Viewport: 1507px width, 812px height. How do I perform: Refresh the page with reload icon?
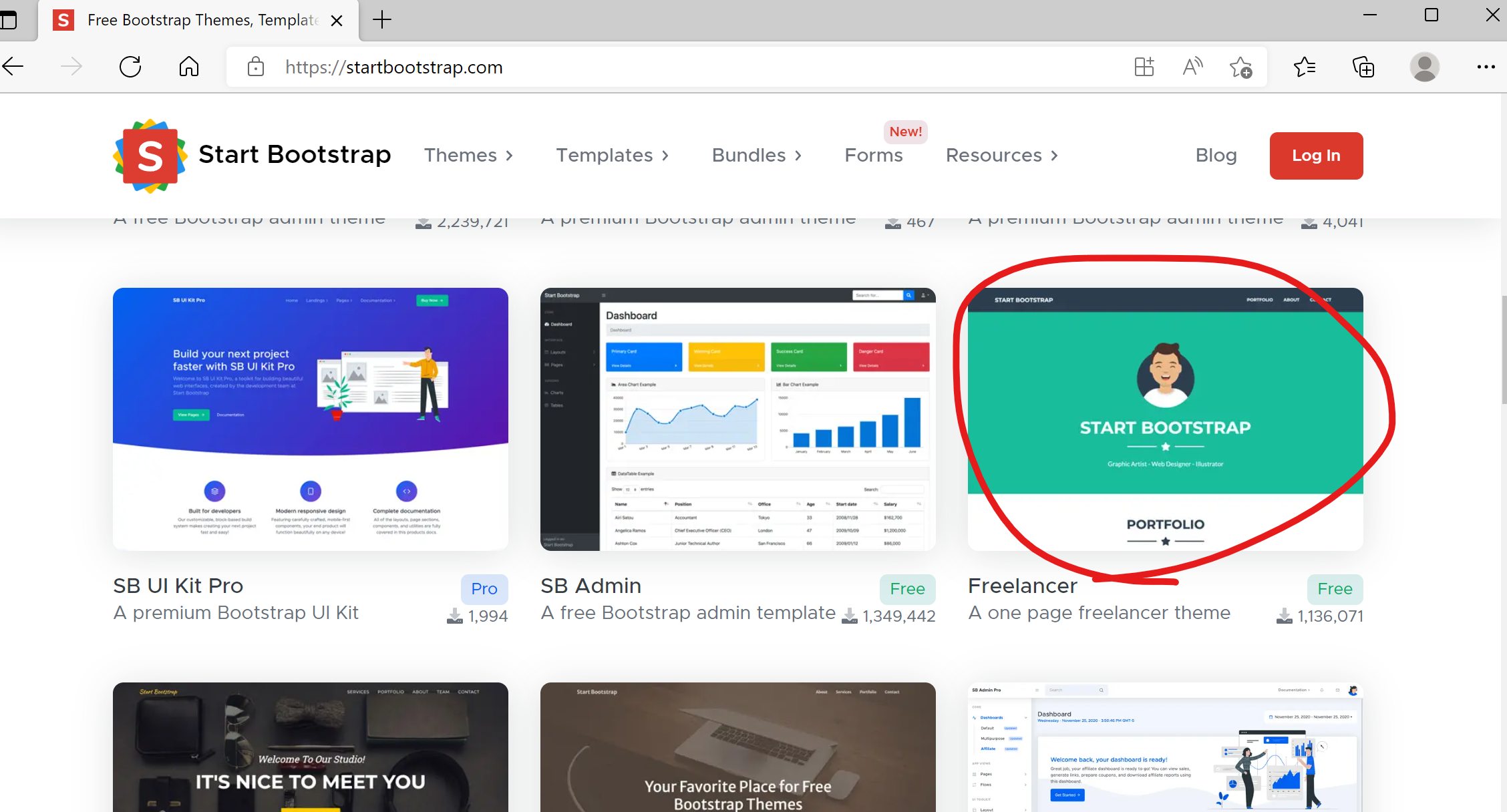[x=130, y=67]
